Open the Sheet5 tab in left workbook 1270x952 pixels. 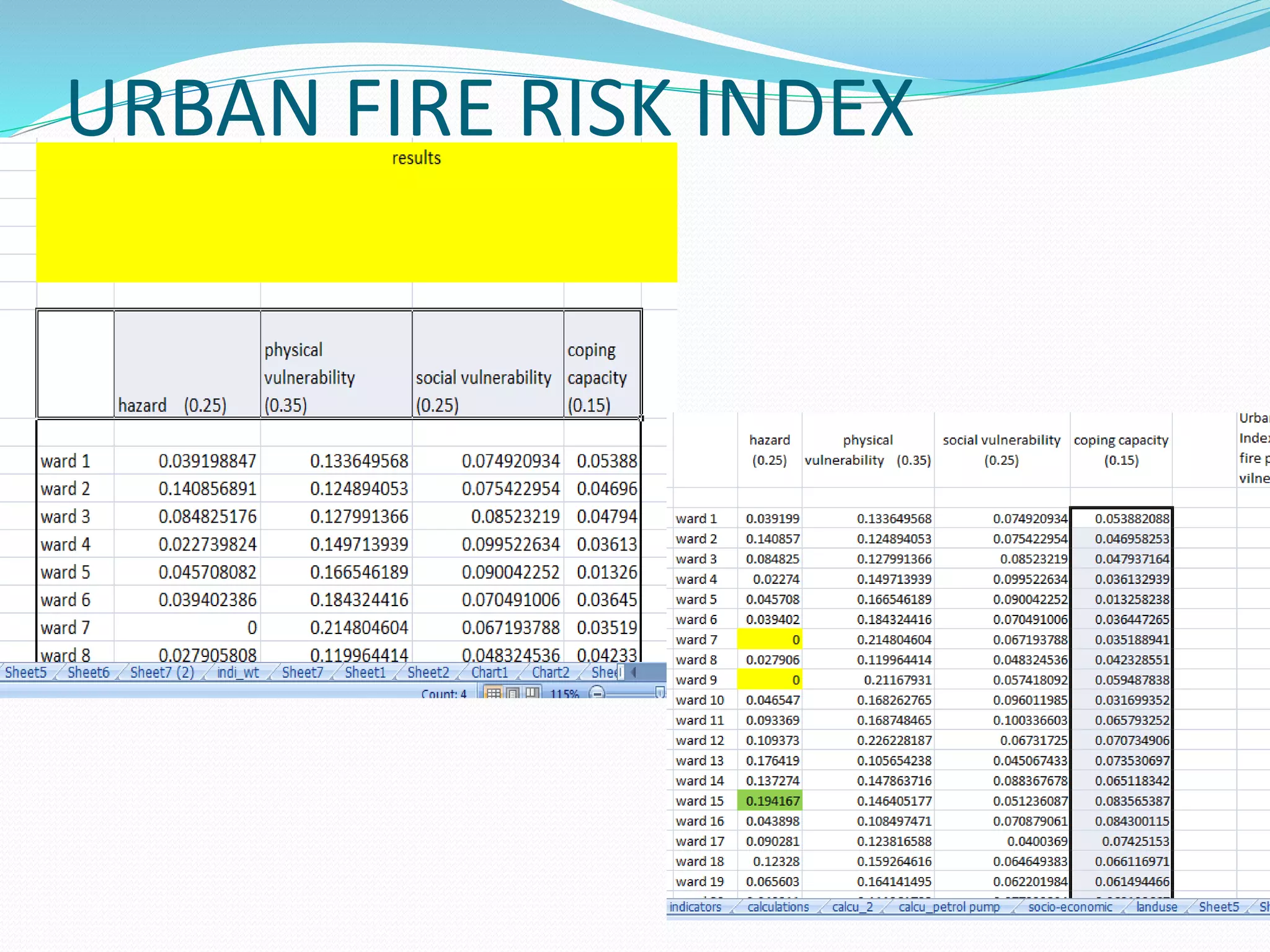click(x=26, y=672)
